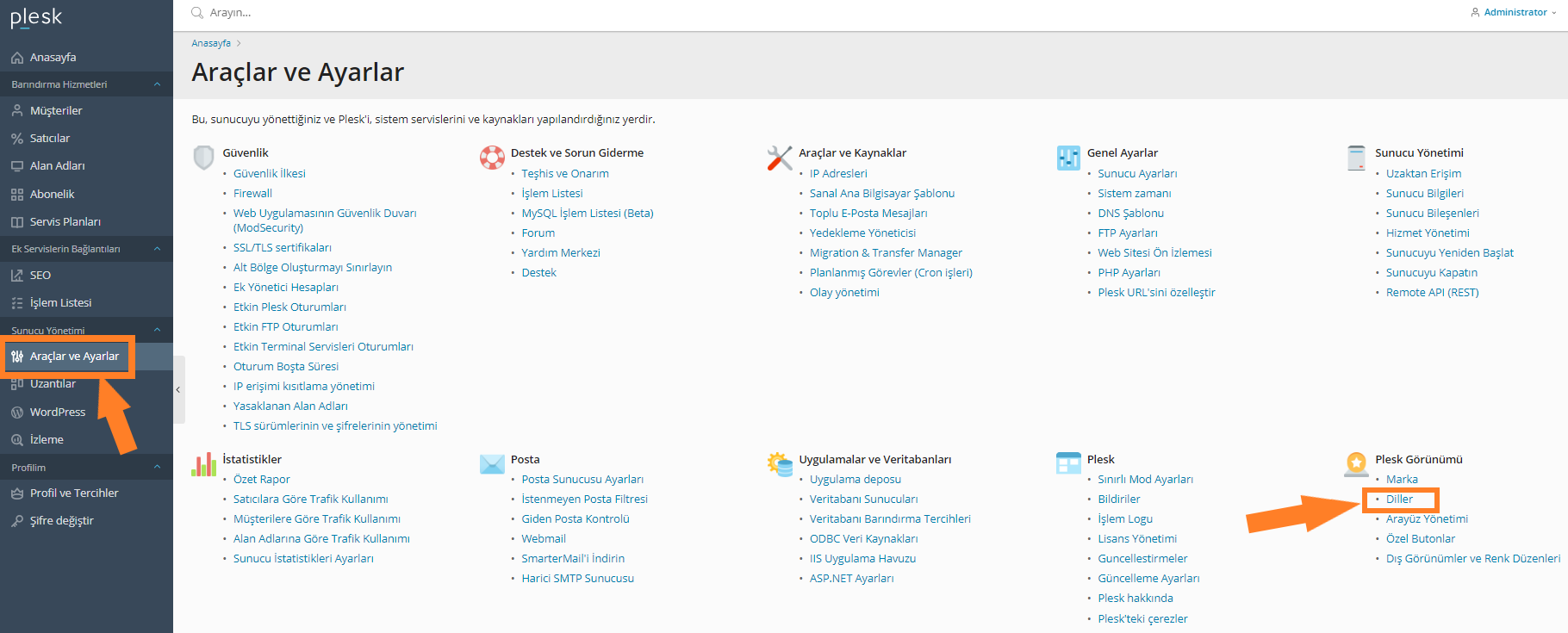Open Veritabanı Sunucuları link
The height and width of the screenshot is (633, 1568).
(x=863, y=500)
